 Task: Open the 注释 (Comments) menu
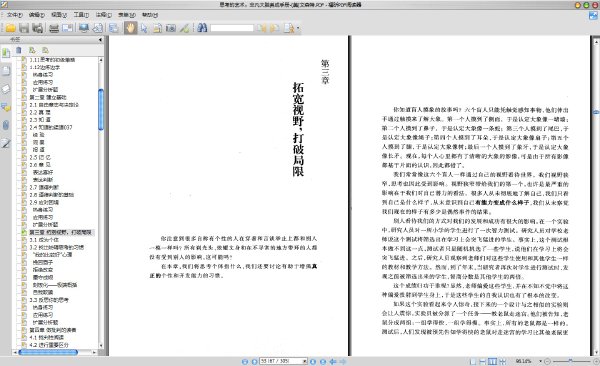click(104, 15)
